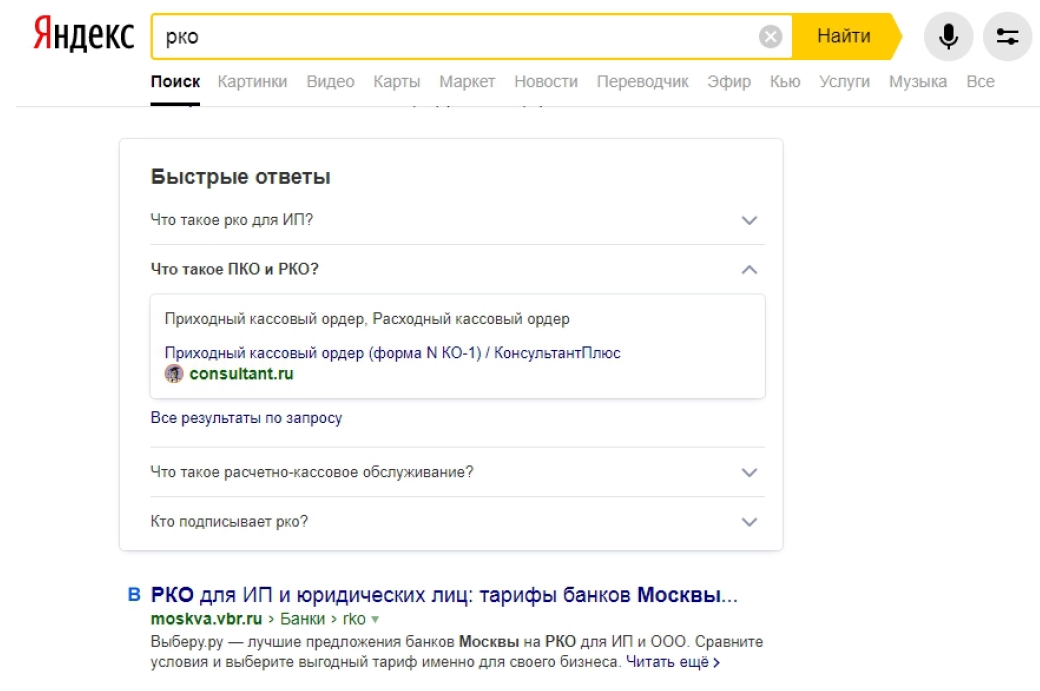This screenshot has height=691, width=1040.
Task: Expand 'Что такое рко для ИП?' answer
Action: pos(749,220)
